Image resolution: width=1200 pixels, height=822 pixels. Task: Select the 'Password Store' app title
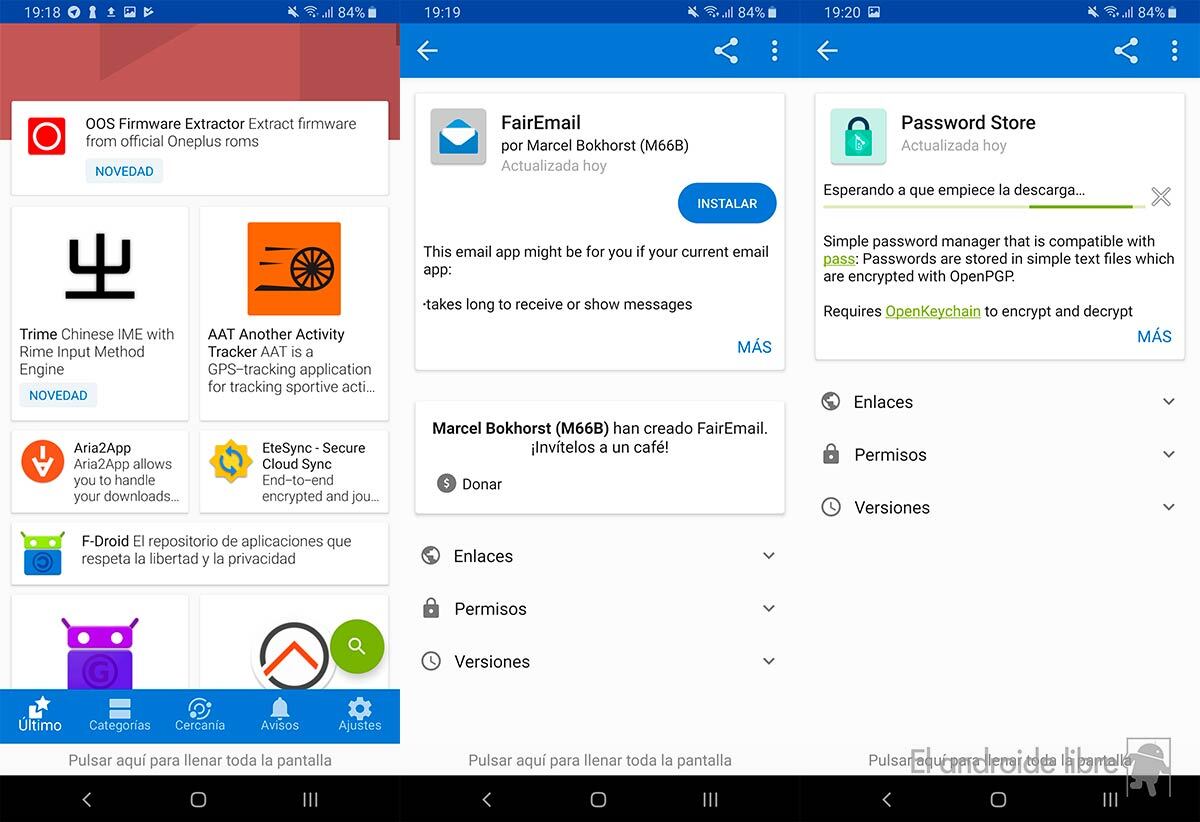pyautogui.click(x=968, y=122)
